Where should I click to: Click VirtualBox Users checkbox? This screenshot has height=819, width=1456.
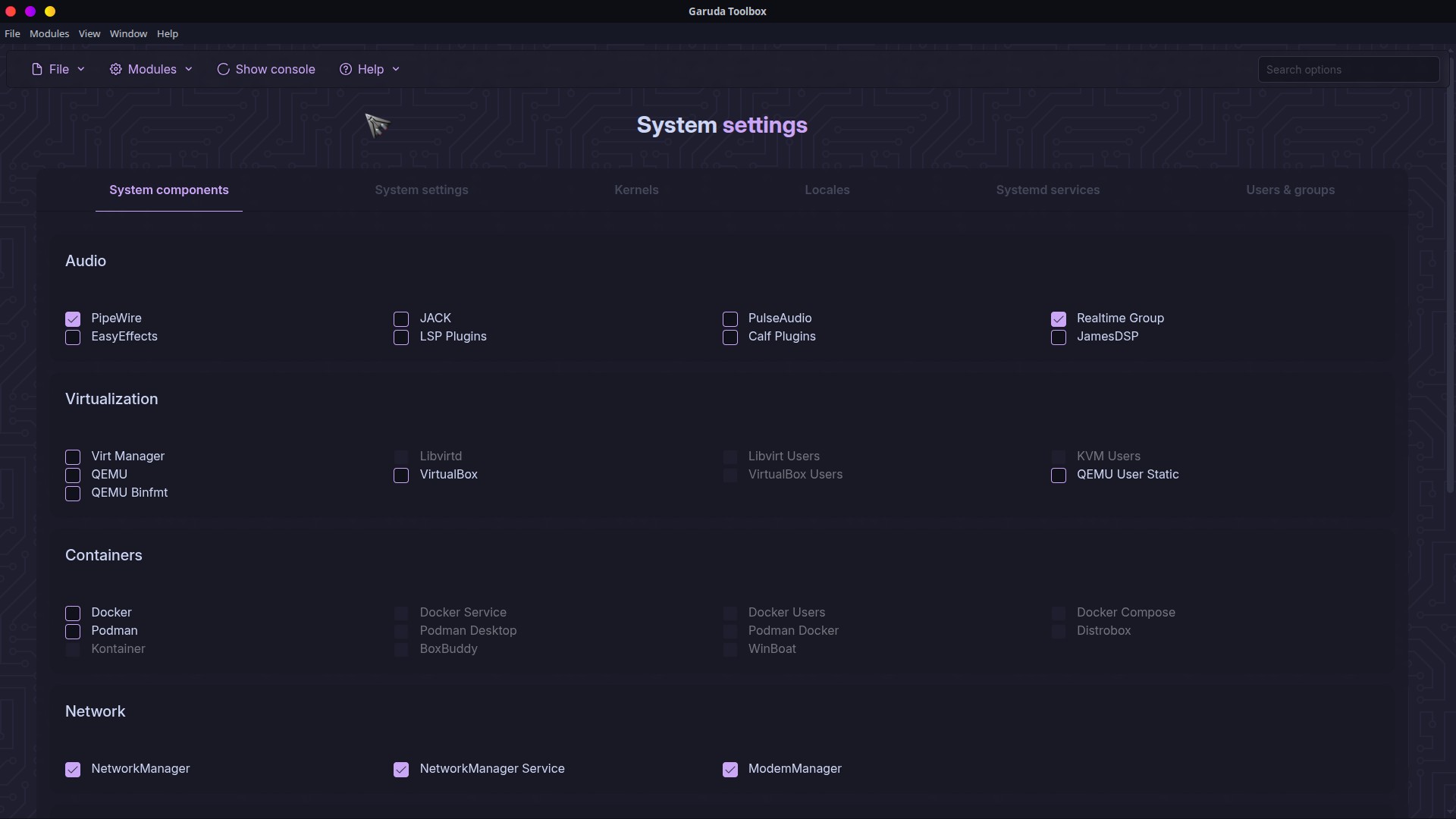(x=730, y=475)
